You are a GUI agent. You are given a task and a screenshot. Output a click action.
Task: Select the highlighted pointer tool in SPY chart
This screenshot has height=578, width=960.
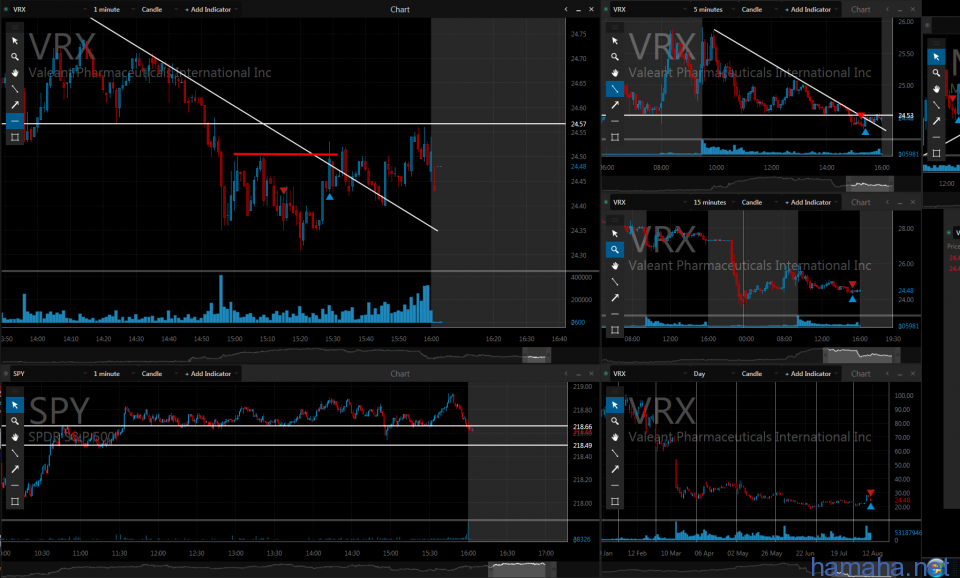click(15, 405)
